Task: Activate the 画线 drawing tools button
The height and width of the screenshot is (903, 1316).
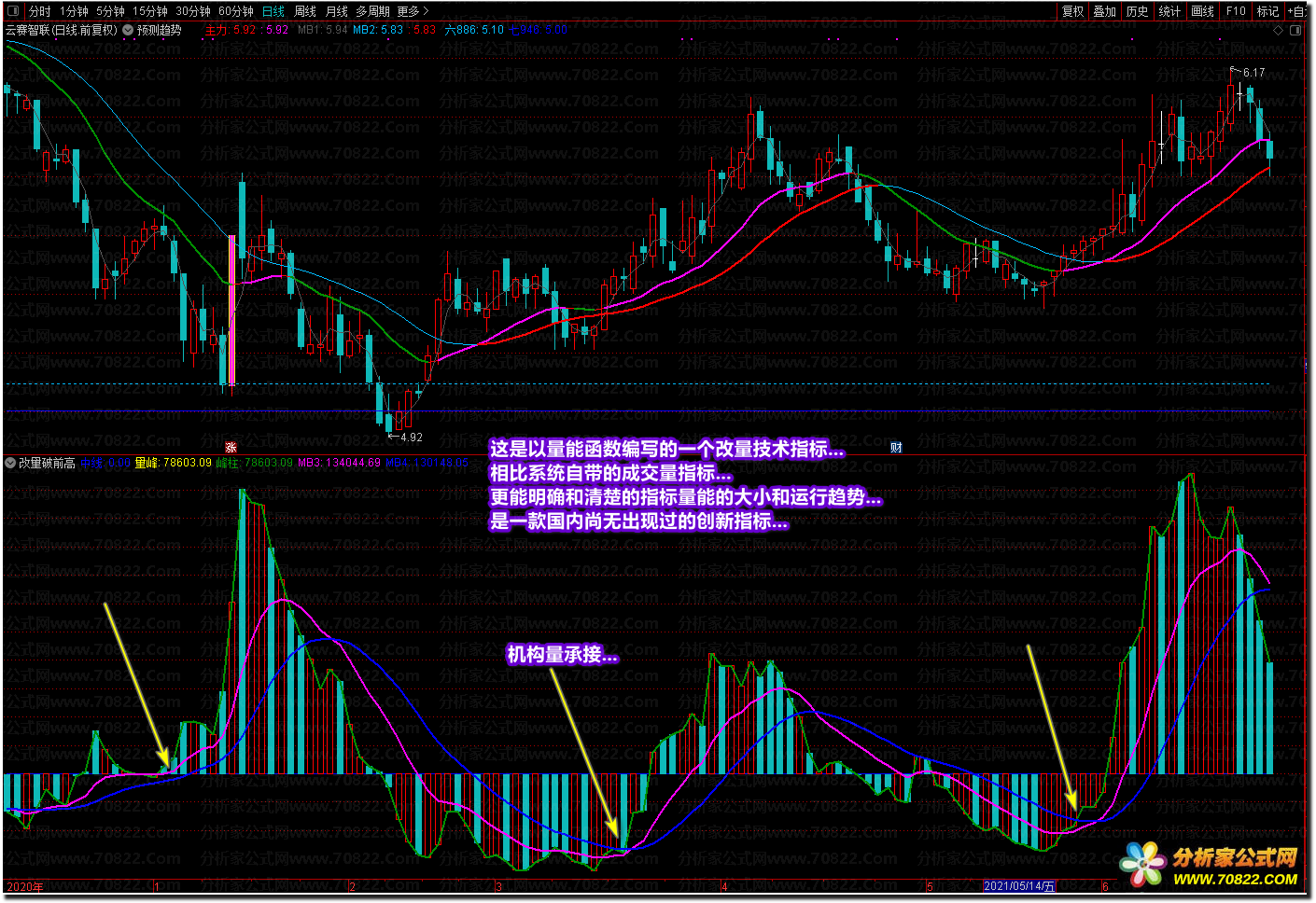Action: click(x=1202, y=11)
